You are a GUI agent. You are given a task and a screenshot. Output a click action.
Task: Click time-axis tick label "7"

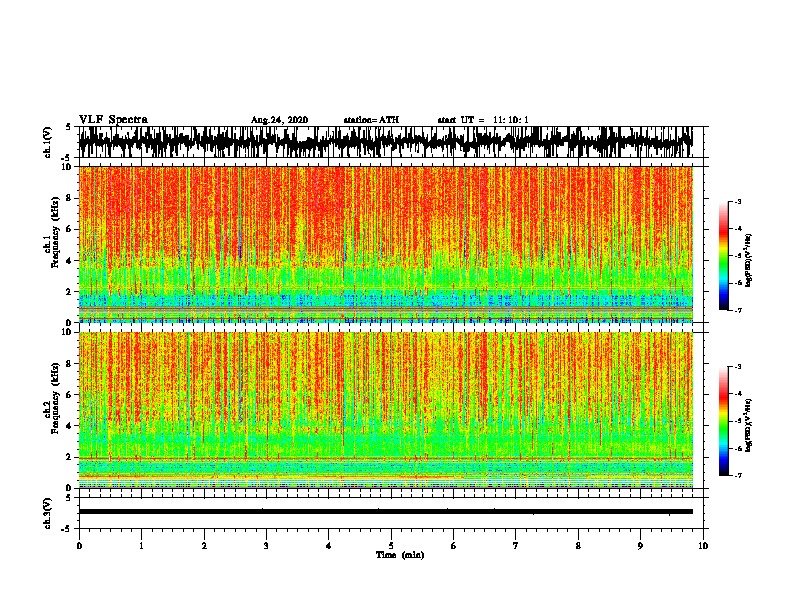point(516,546)
